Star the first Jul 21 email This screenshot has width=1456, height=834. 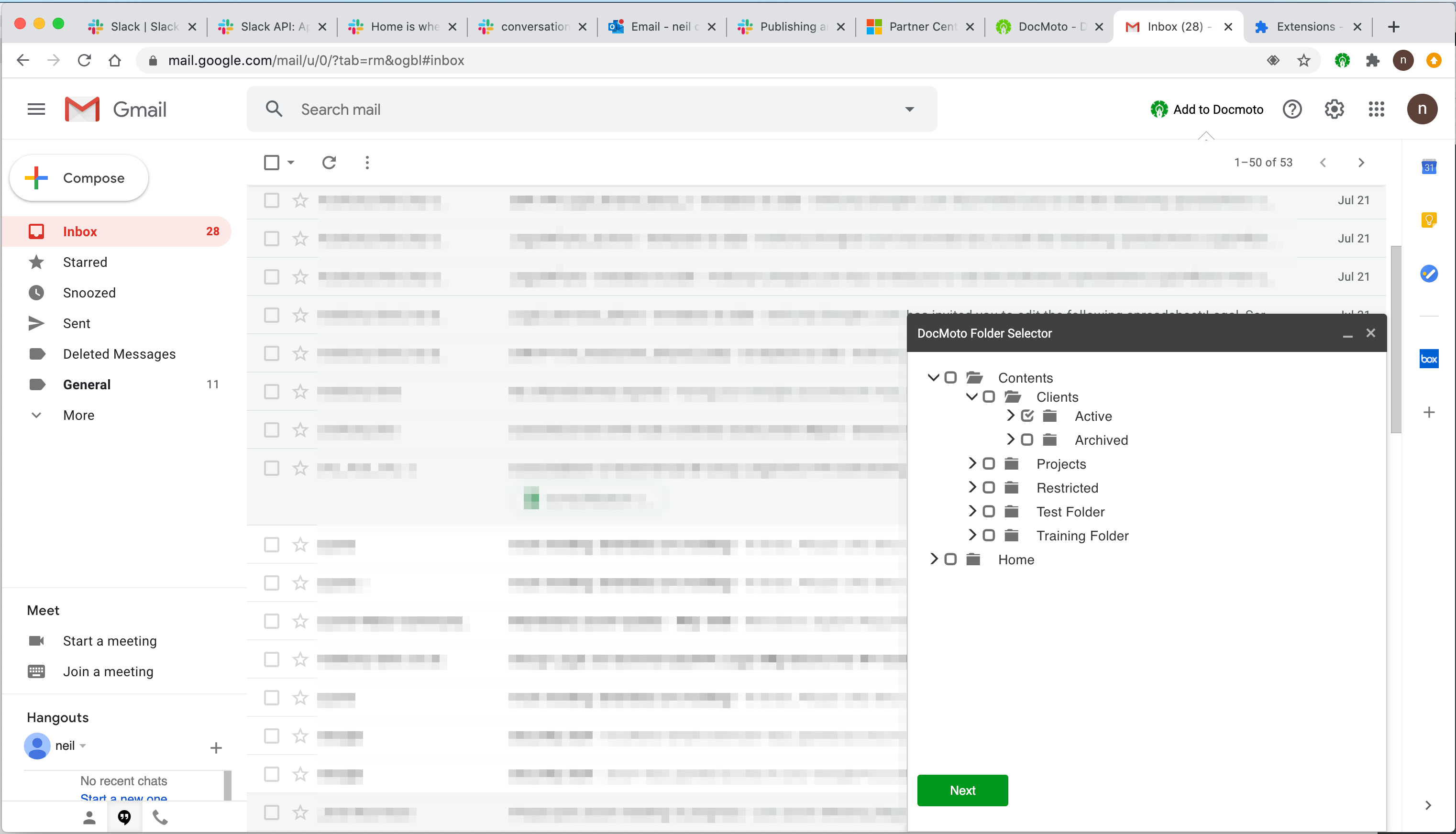pos(300,200)
